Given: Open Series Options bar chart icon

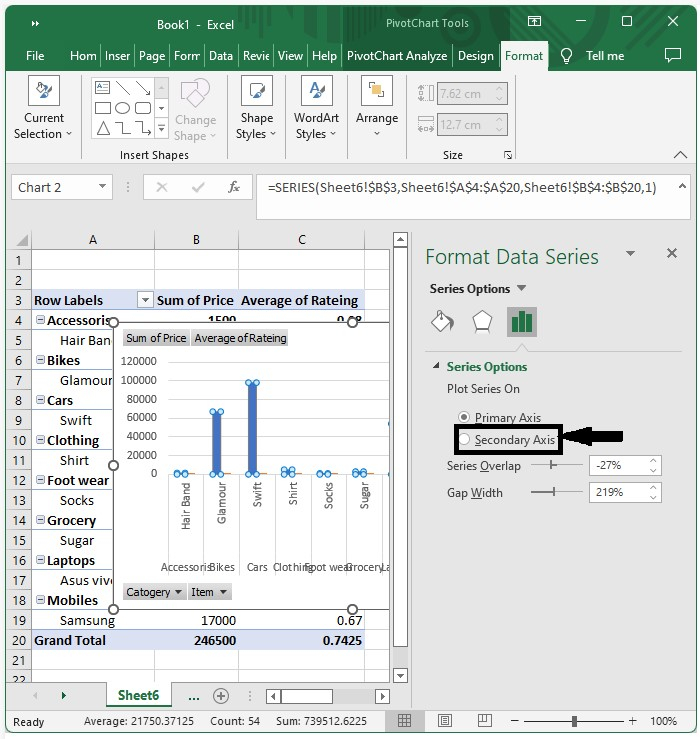Looking at the screenshot, I should [522, 322].
